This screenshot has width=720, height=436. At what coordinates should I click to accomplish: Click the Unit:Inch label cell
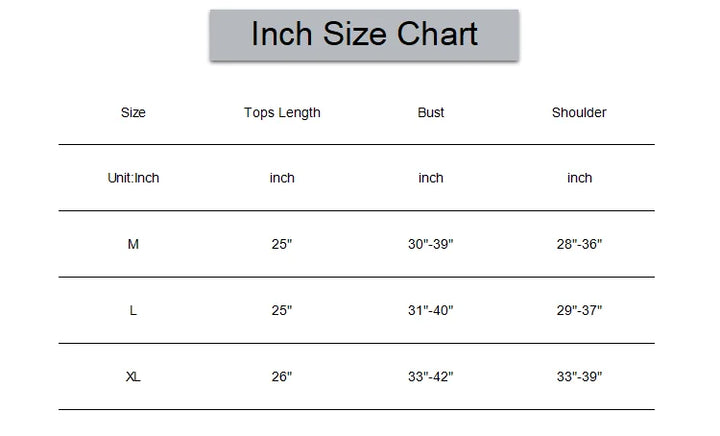tap(133, 178)
